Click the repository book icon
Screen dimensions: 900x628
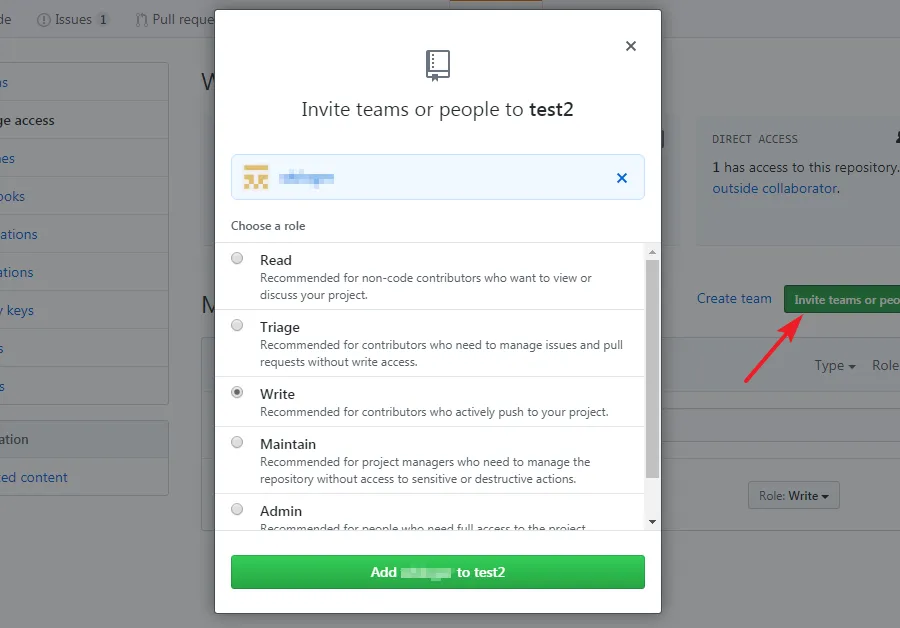tap(438, 65)
